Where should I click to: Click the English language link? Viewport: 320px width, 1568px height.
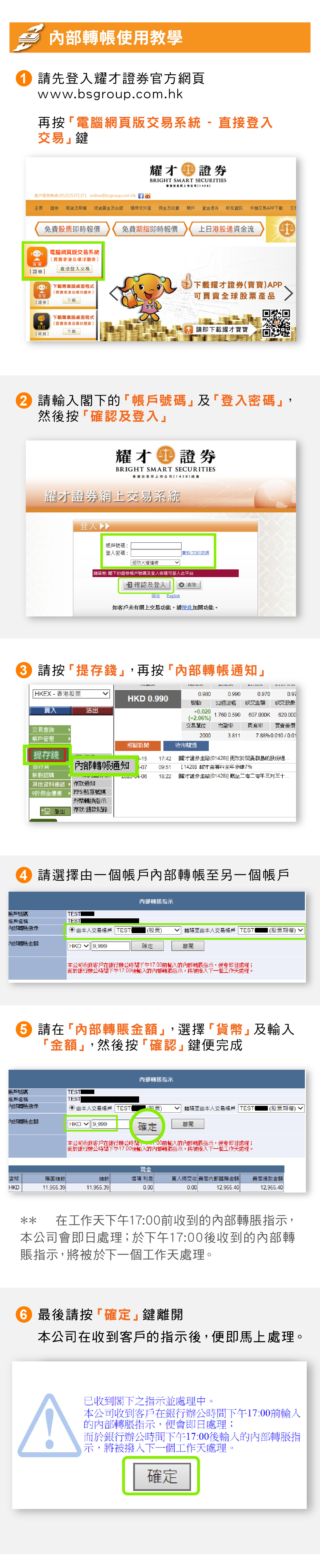click(x=173, y=596)
